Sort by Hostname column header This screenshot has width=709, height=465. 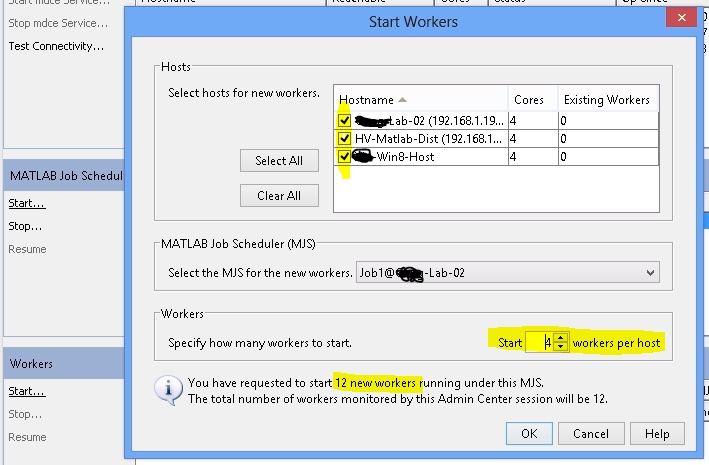click(421, 100)
